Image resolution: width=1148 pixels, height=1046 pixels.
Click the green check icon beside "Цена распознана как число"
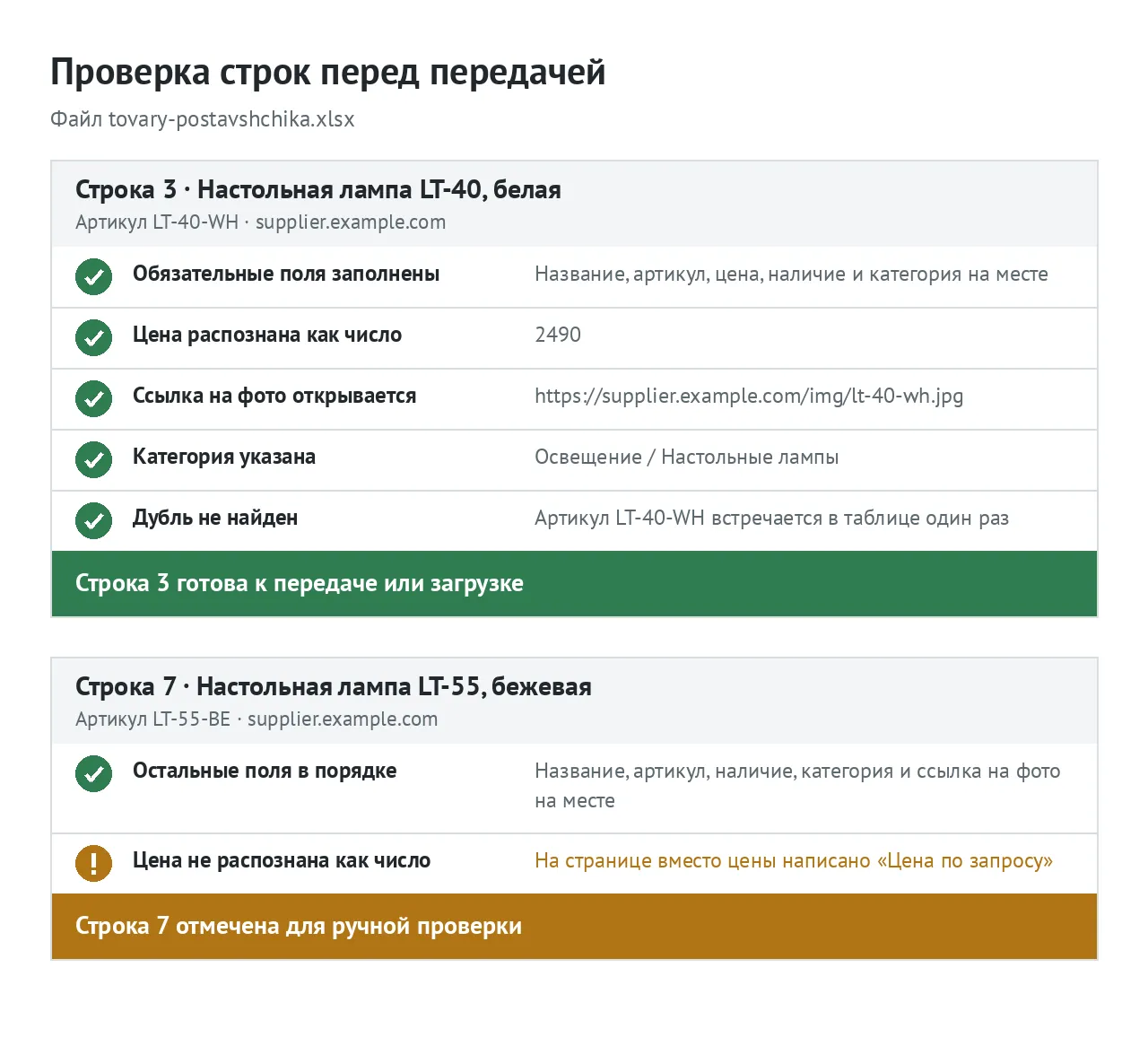point(93,337)
